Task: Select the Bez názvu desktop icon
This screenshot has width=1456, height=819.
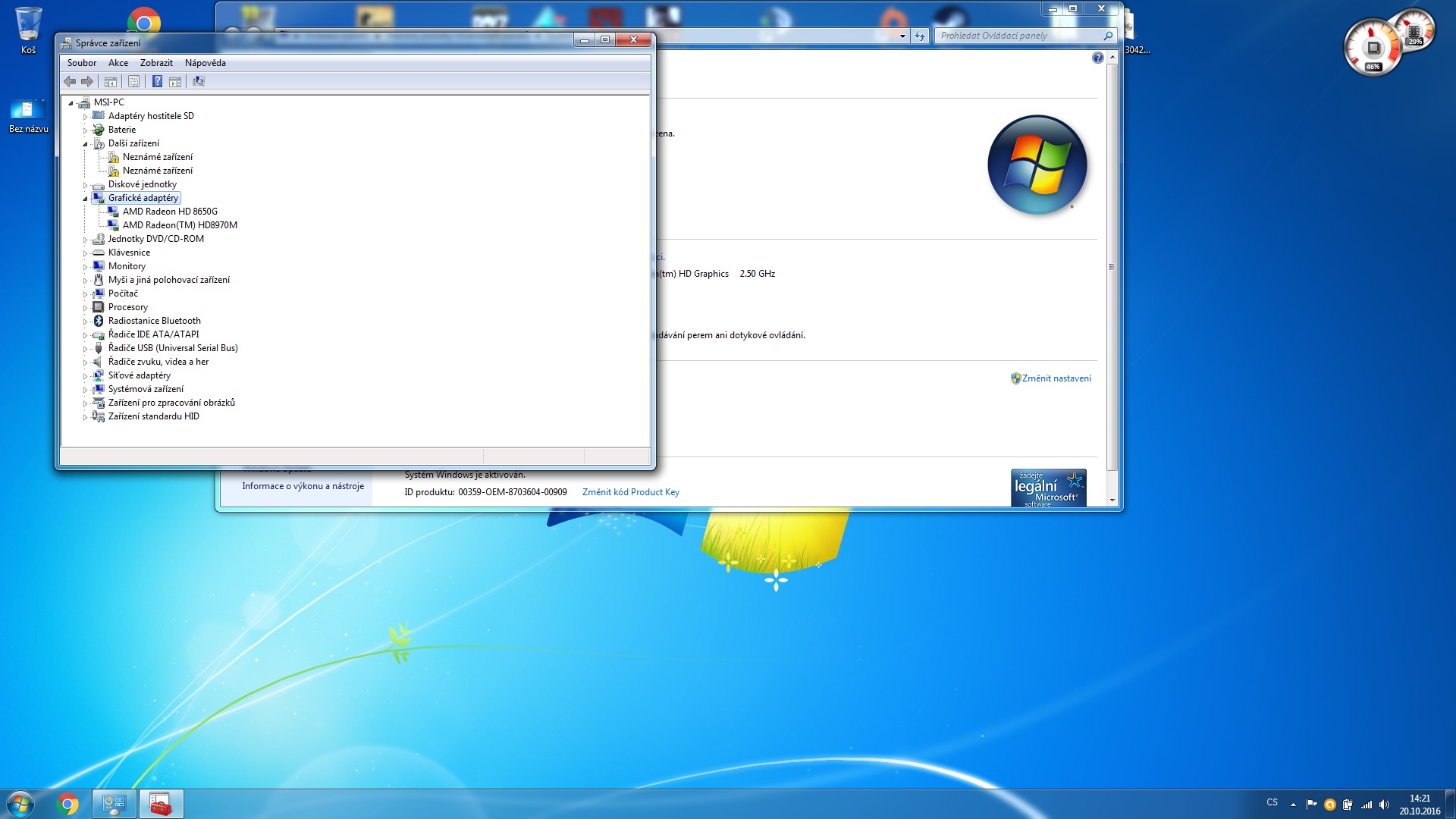Action: coord(28,115)
